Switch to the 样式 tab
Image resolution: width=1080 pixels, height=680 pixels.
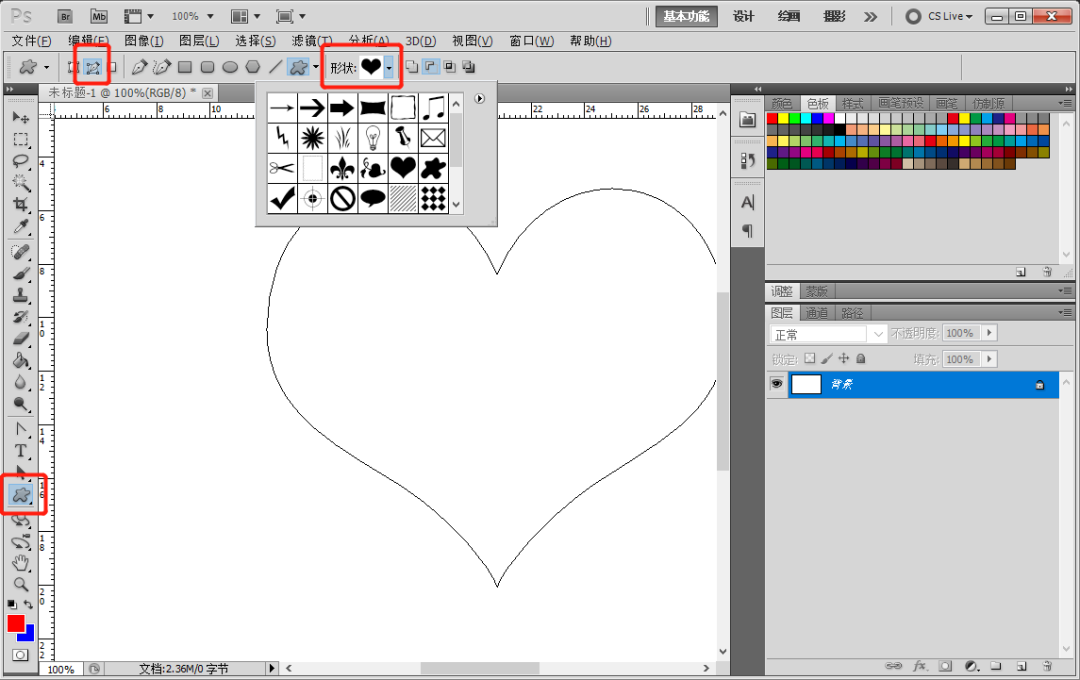tap(853, 103)
